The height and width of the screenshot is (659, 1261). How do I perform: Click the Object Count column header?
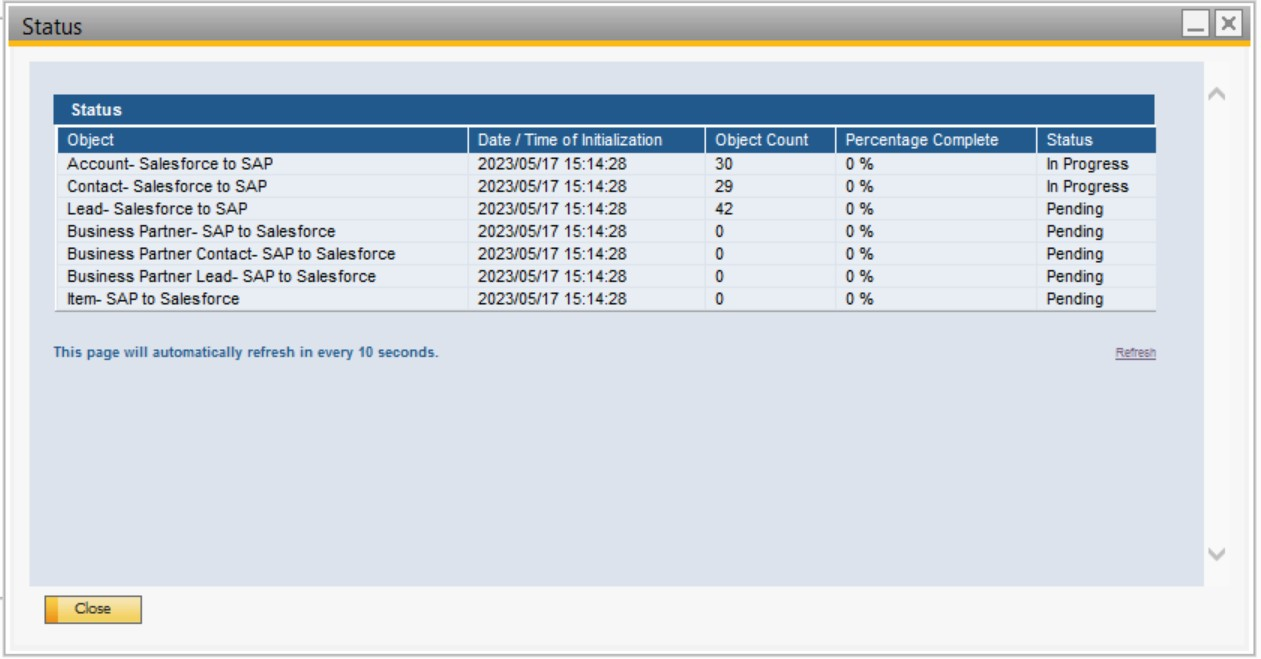[x=761, y=140]
